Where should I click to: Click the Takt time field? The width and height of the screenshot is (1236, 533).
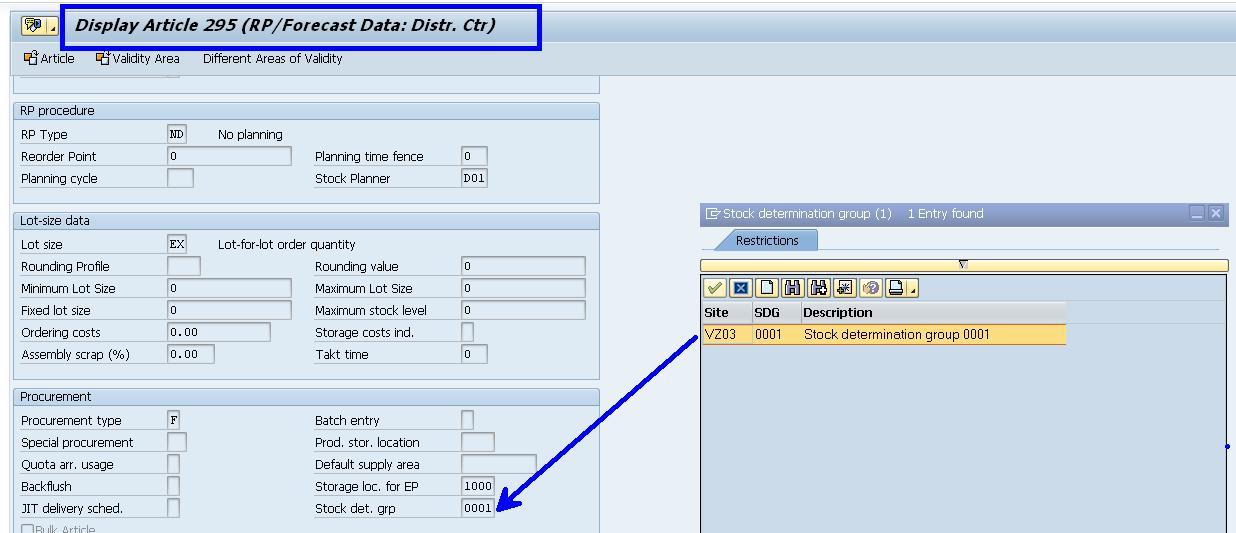tap(474, 354)
